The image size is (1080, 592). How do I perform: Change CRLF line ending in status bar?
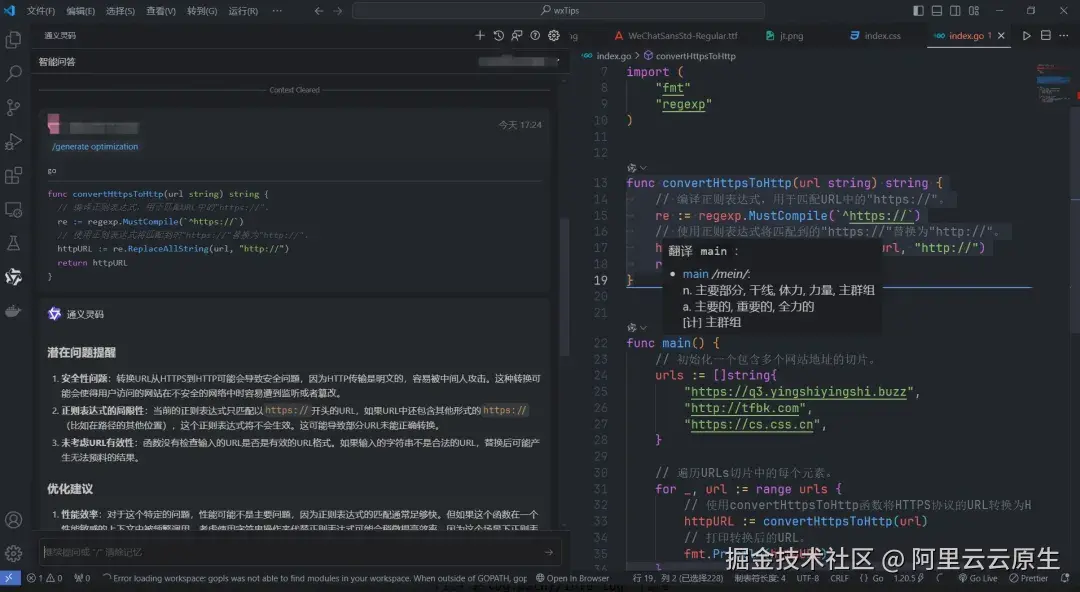pos(839,578)
